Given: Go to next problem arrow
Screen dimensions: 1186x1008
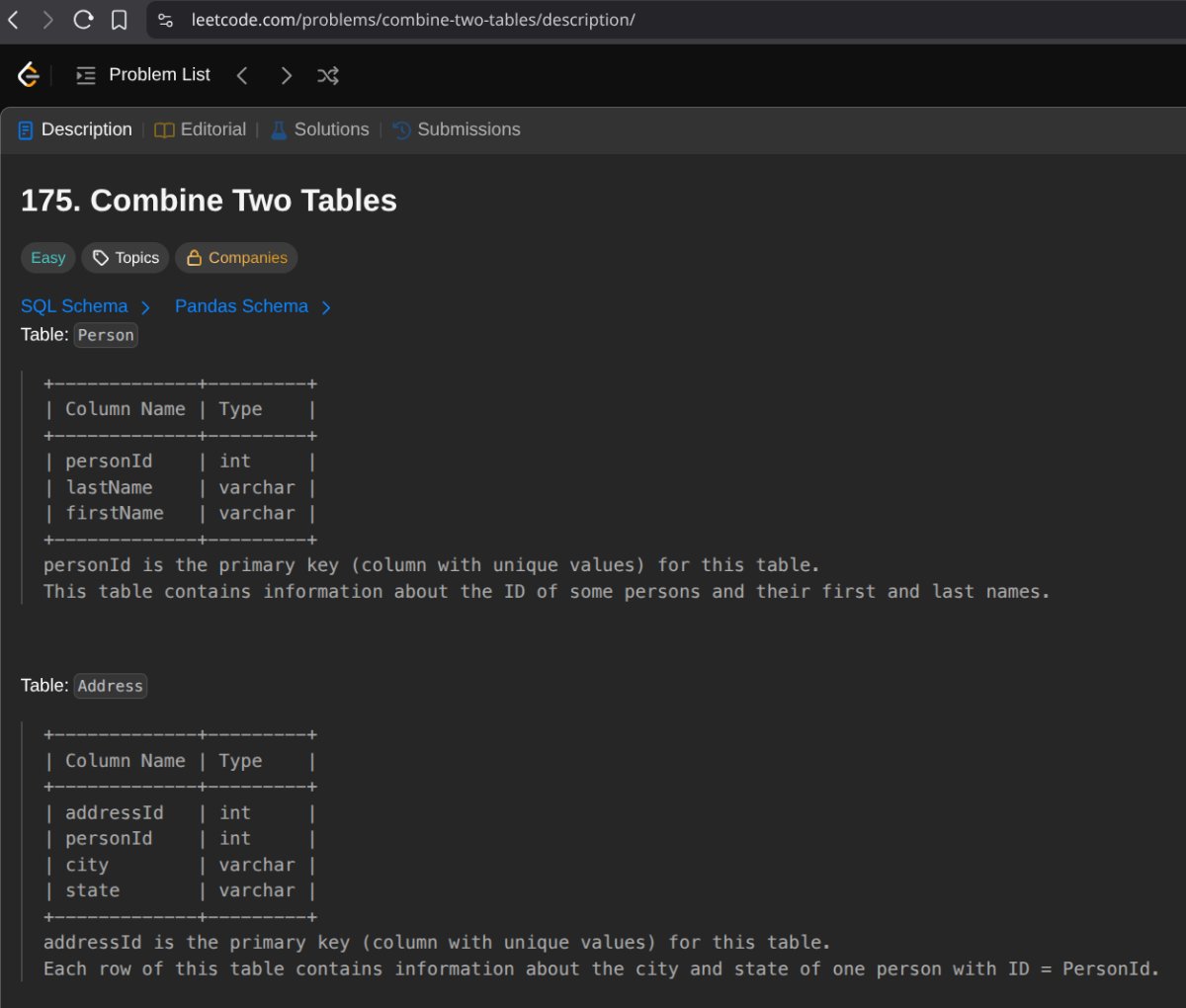Looking at the screenshot, I should [x=286, y=75].
